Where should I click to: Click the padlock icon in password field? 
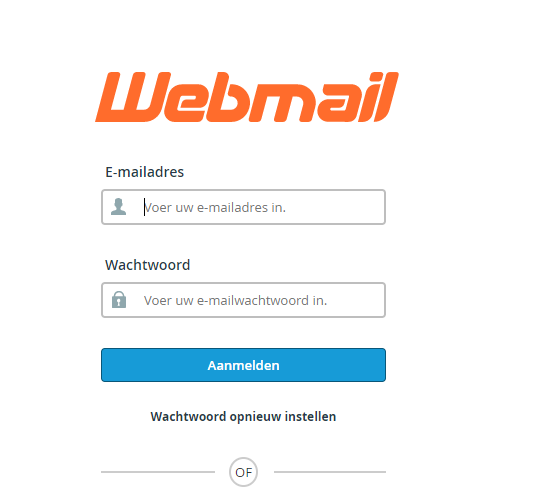tap(119, 300)
